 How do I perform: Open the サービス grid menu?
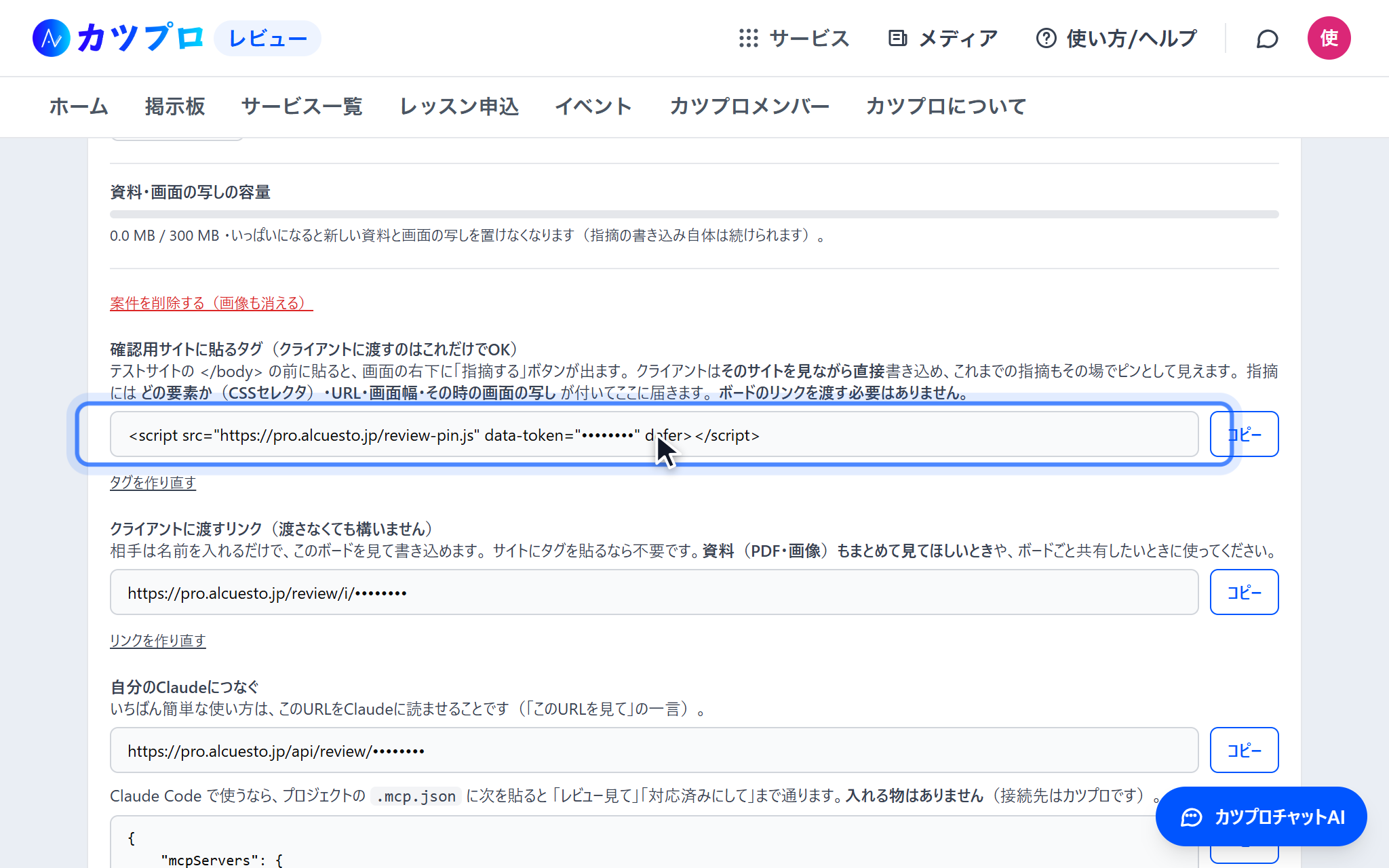[x=794, y=38]
